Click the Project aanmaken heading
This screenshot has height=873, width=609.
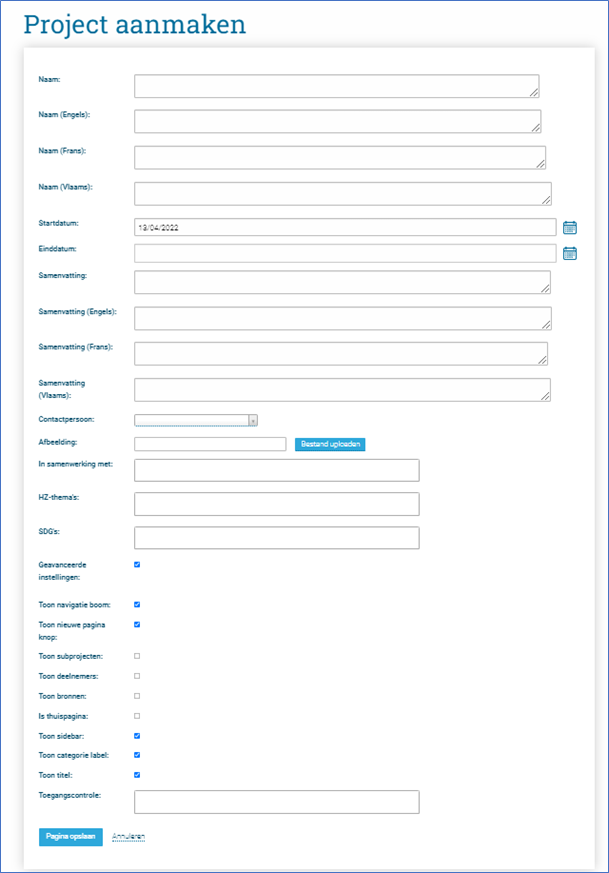pos(135,25)
